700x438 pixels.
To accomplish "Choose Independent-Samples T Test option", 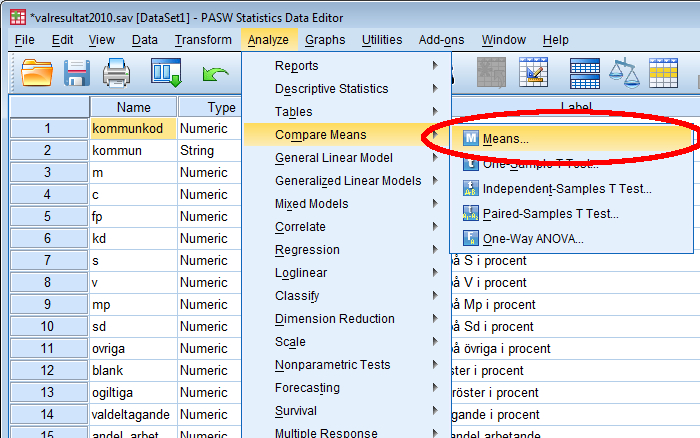I will coord(566,188).
